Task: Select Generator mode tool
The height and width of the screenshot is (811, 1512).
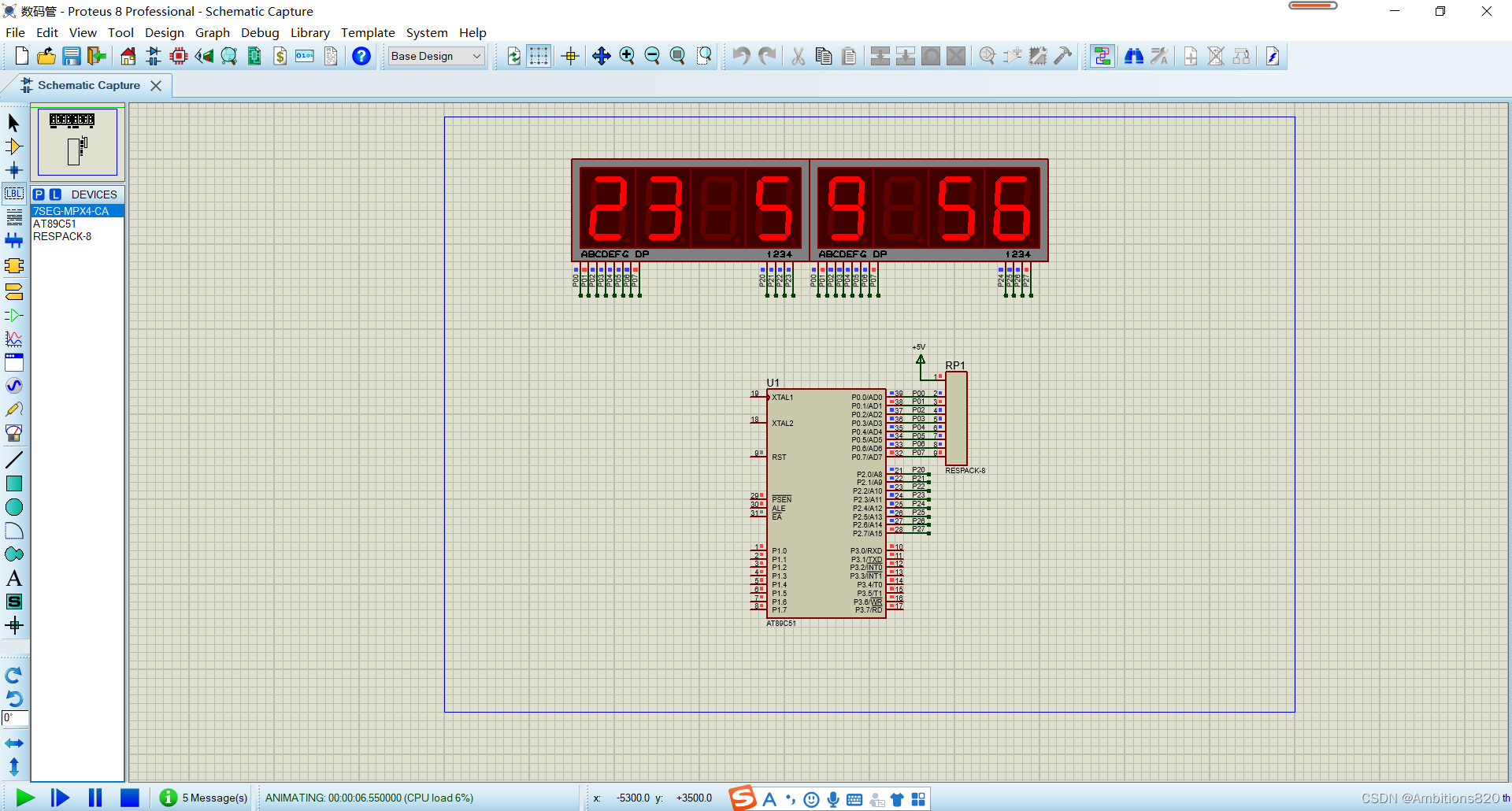Action: 14,386
